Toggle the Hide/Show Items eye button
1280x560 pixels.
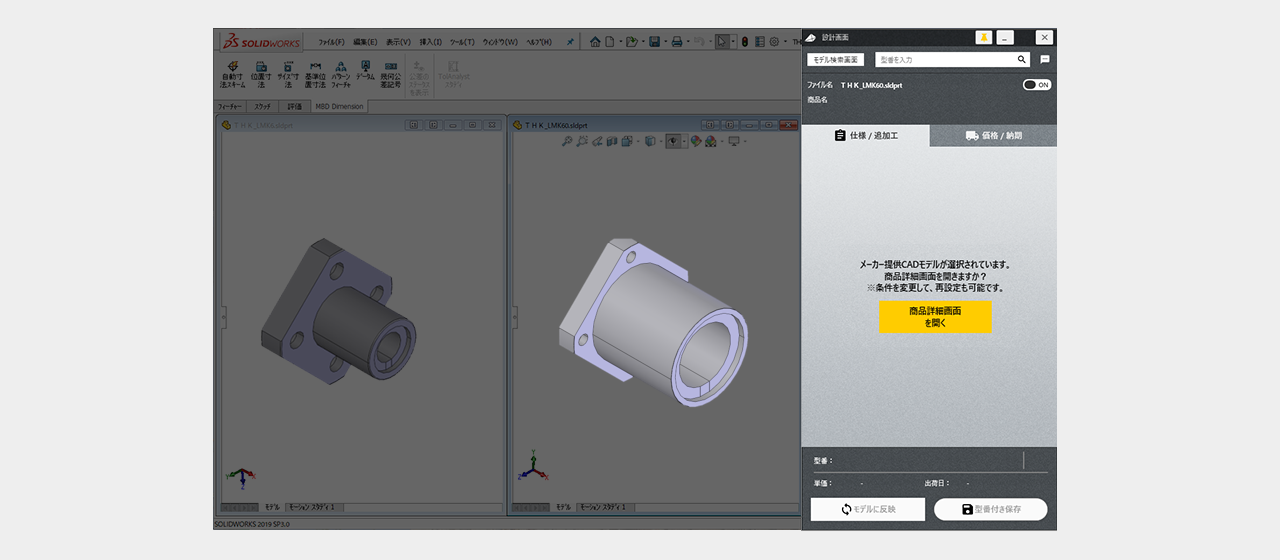[x=673, y=142]
